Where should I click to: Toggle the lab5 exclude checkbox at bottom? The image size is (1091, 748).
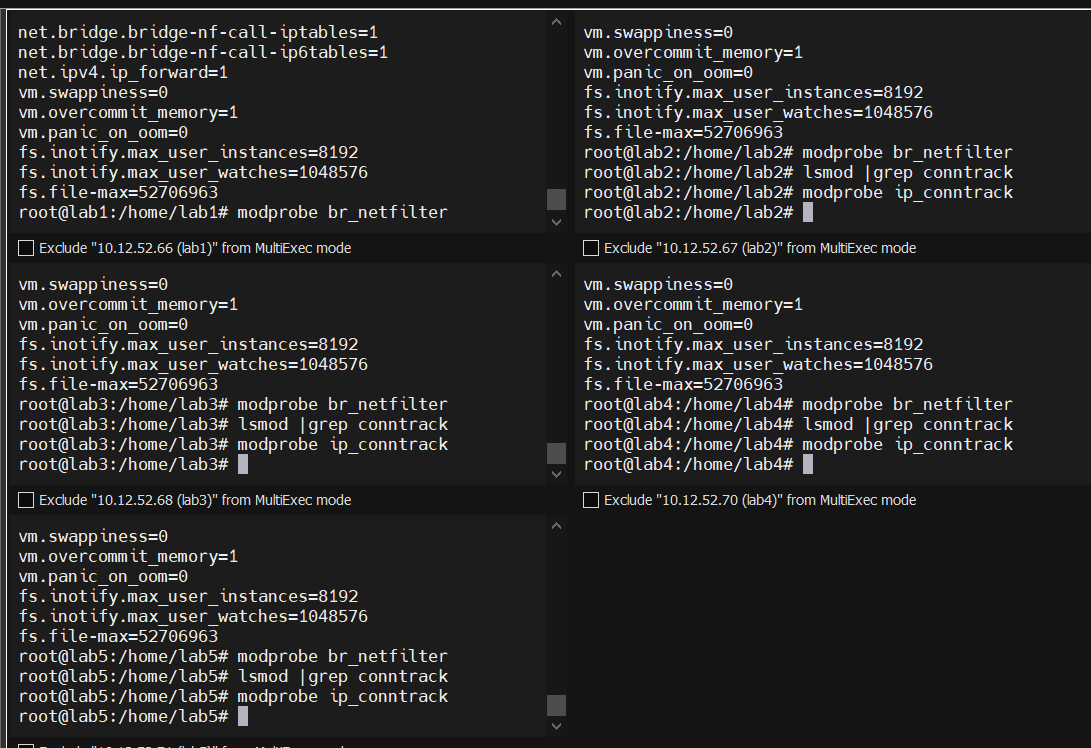[x=26, y=745]
